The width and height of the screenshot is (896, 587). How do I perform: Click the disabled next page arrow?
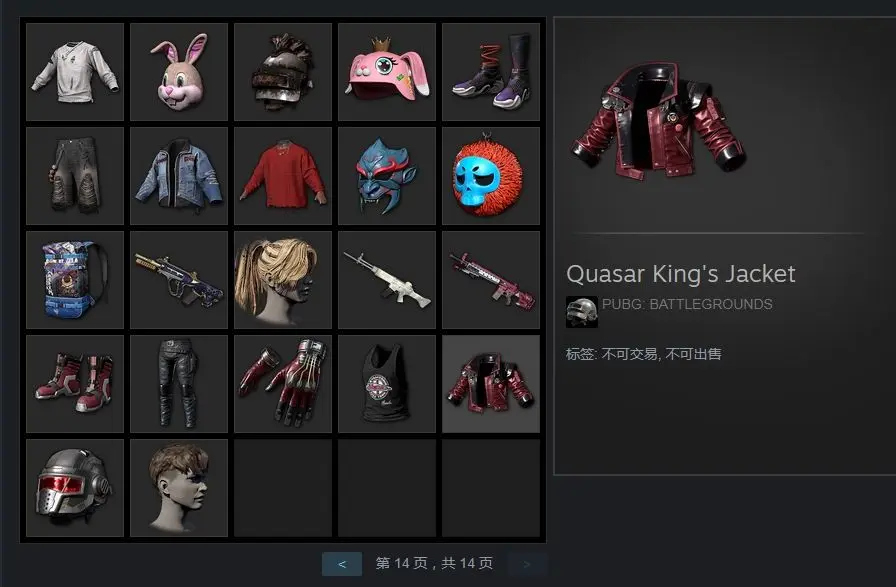(x=527, y=564)
